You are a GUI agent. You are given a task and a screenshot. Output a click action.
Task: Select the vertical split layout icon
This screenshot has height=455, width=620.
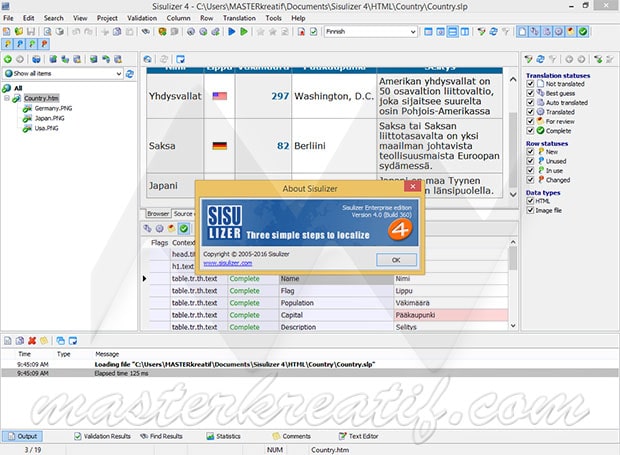(465, 32)
